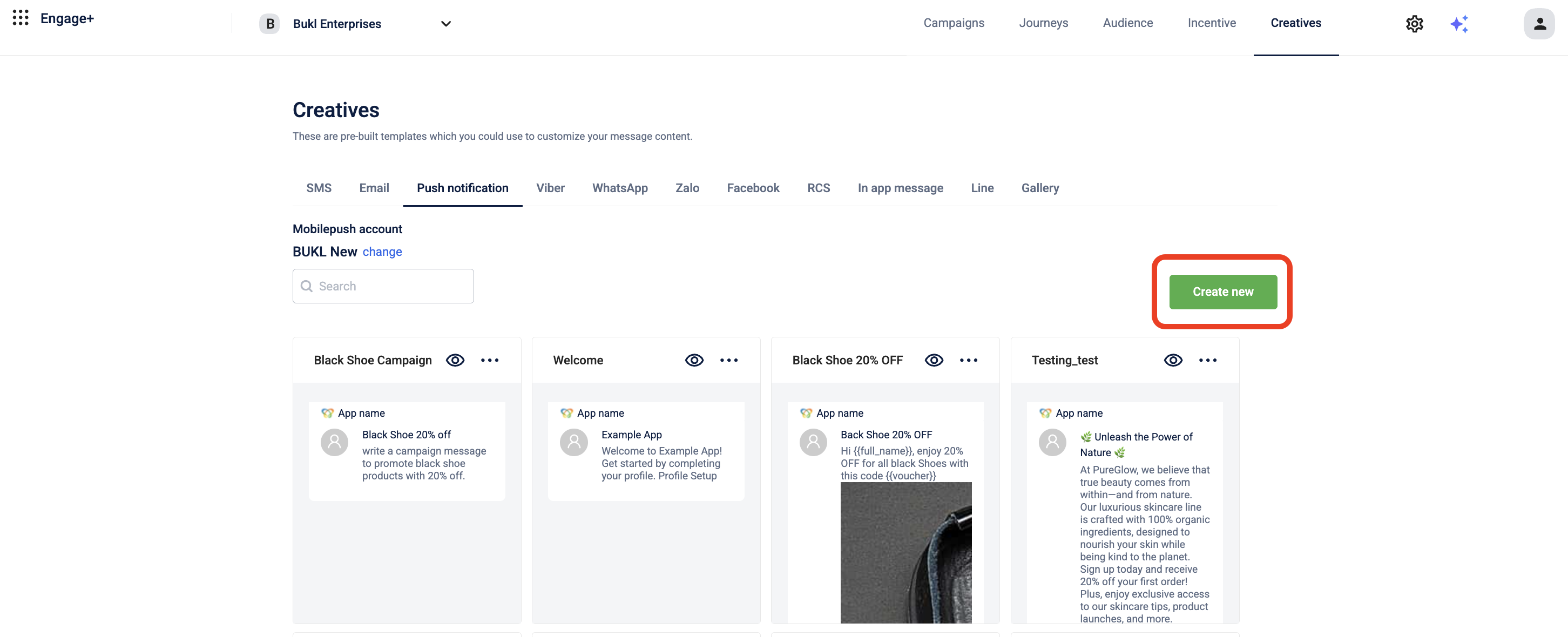Open more options for Welcome template
The image size is (1568, 637).
click(x=728, y=360)
